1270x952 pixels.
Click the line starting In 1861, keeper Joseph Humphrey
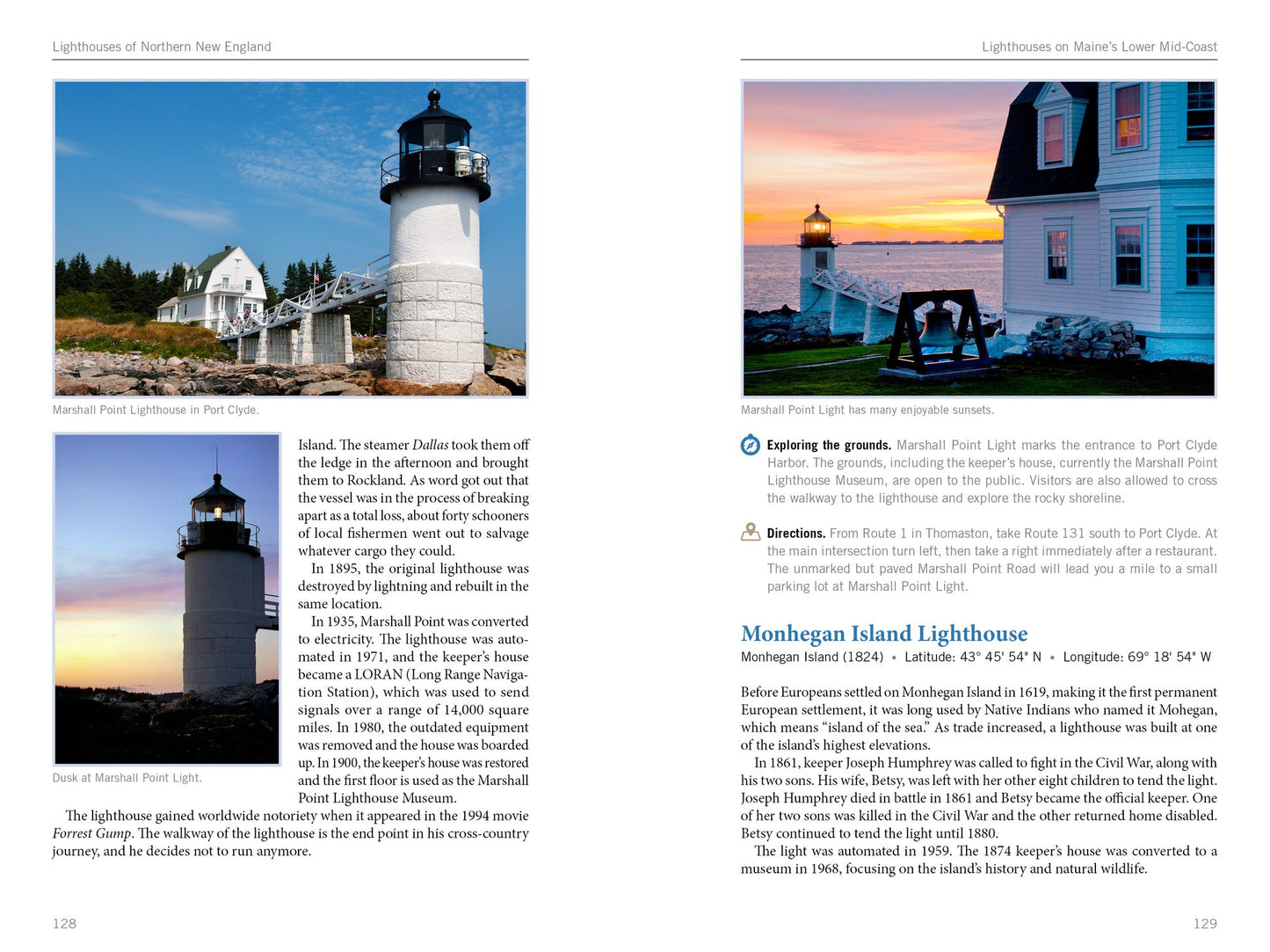985,762
